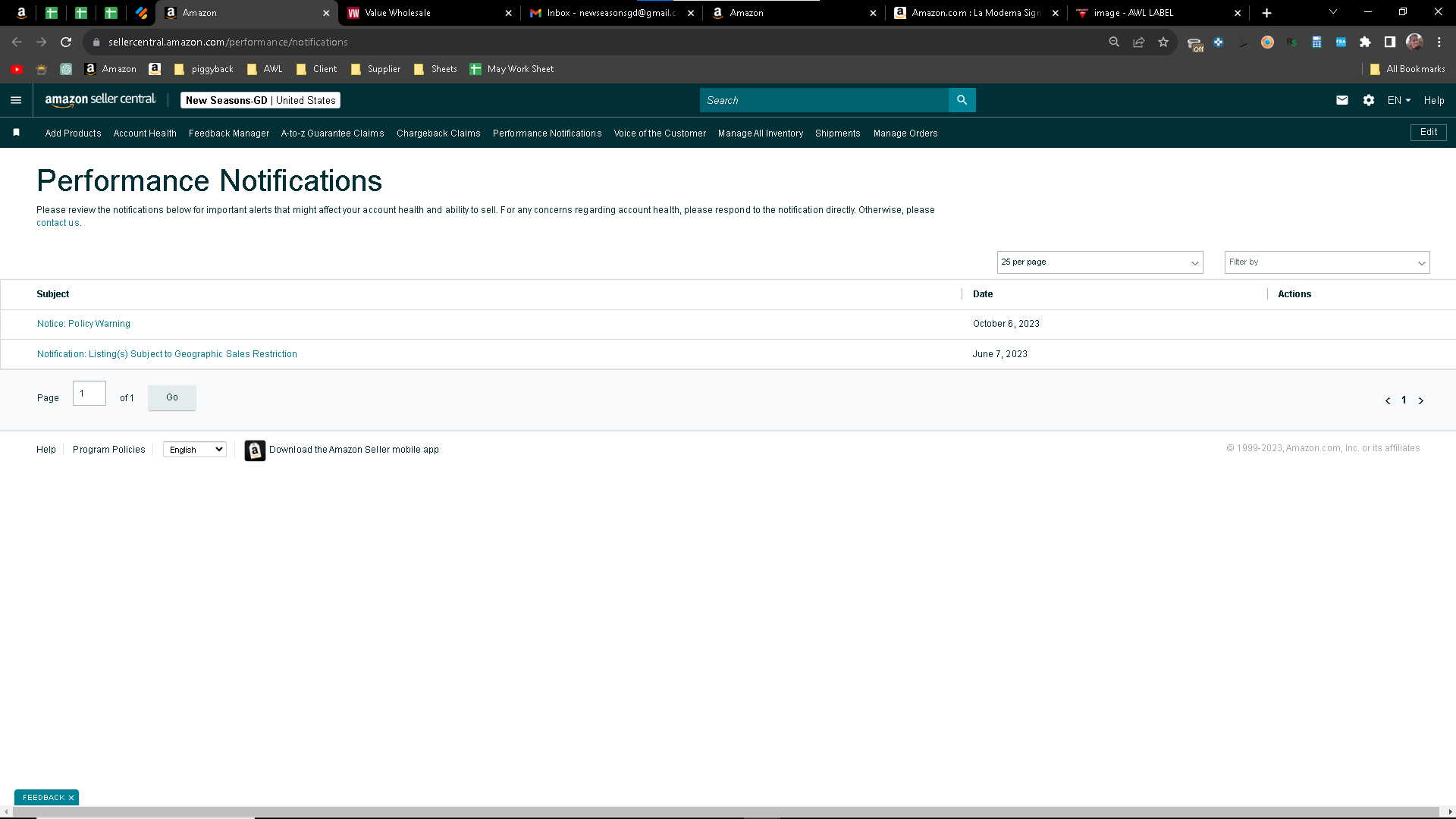Viewport: 1456px width, 819px height.
Task: Open the Notice: Policy Warning notification
Action: click(x=83, y=324)
